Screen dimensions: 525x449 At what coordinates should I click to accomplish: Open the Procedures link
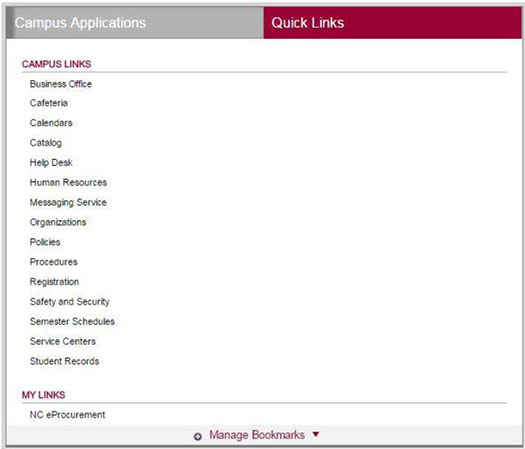(x=54, y=262)
